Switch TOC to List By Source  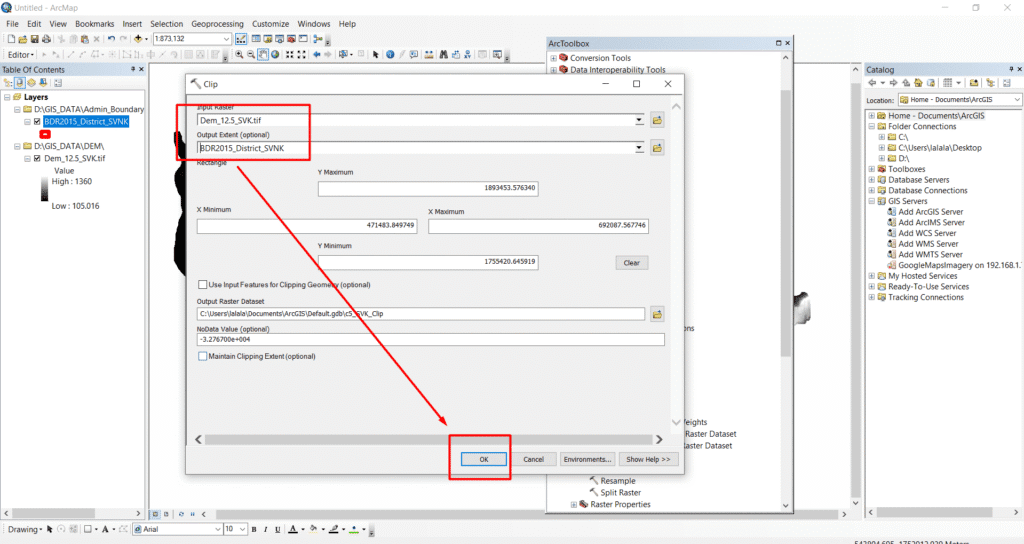(x=20, y=83)
